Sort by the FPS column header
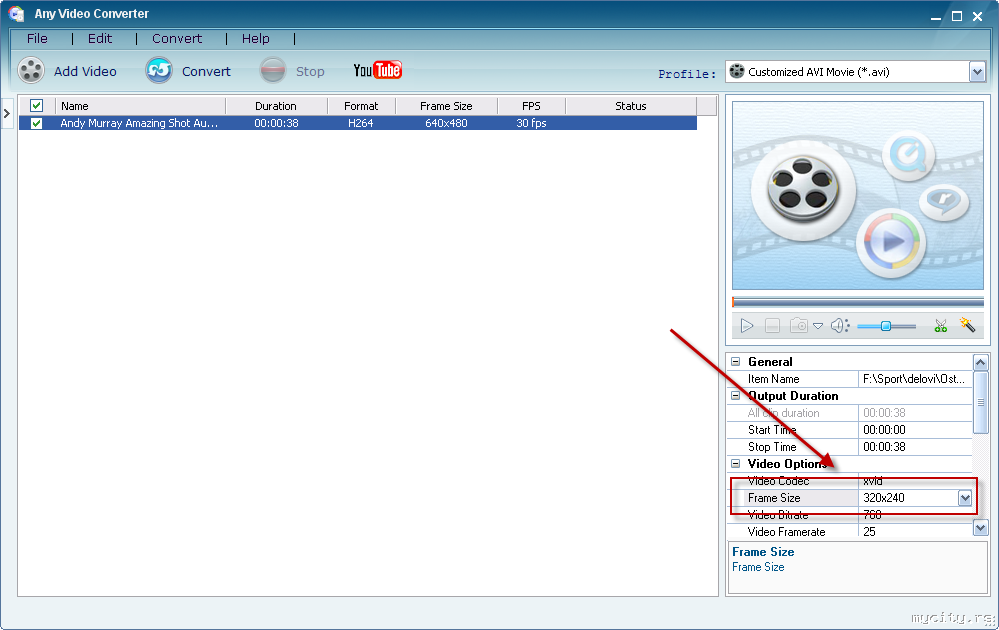 click(531, 106)
